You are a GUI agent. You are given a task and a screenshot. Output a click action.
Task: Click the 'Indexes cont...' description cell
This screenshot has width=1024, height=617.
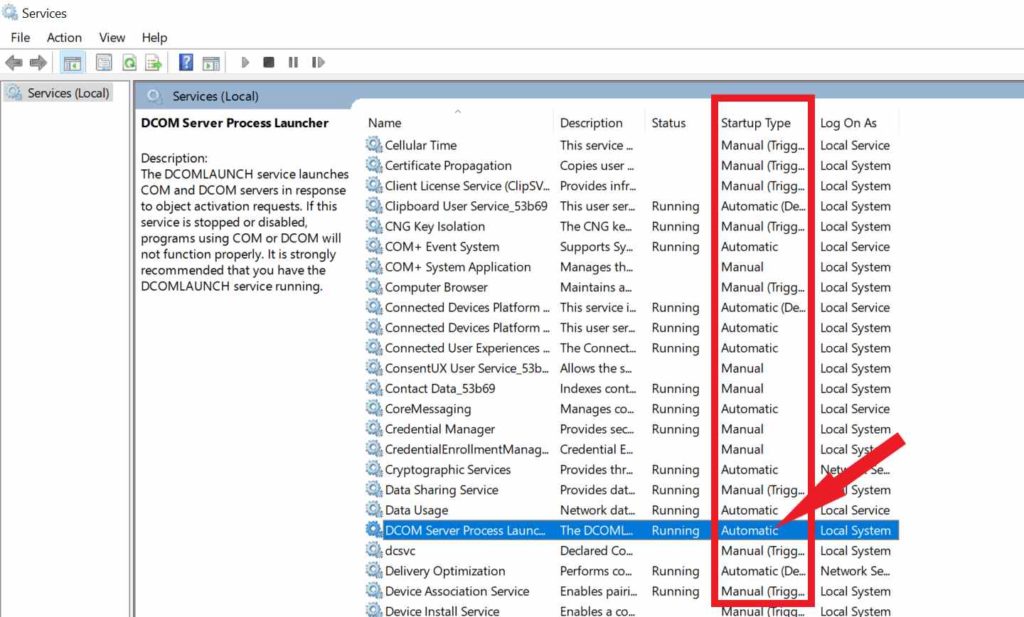click(x=598, y=388)
